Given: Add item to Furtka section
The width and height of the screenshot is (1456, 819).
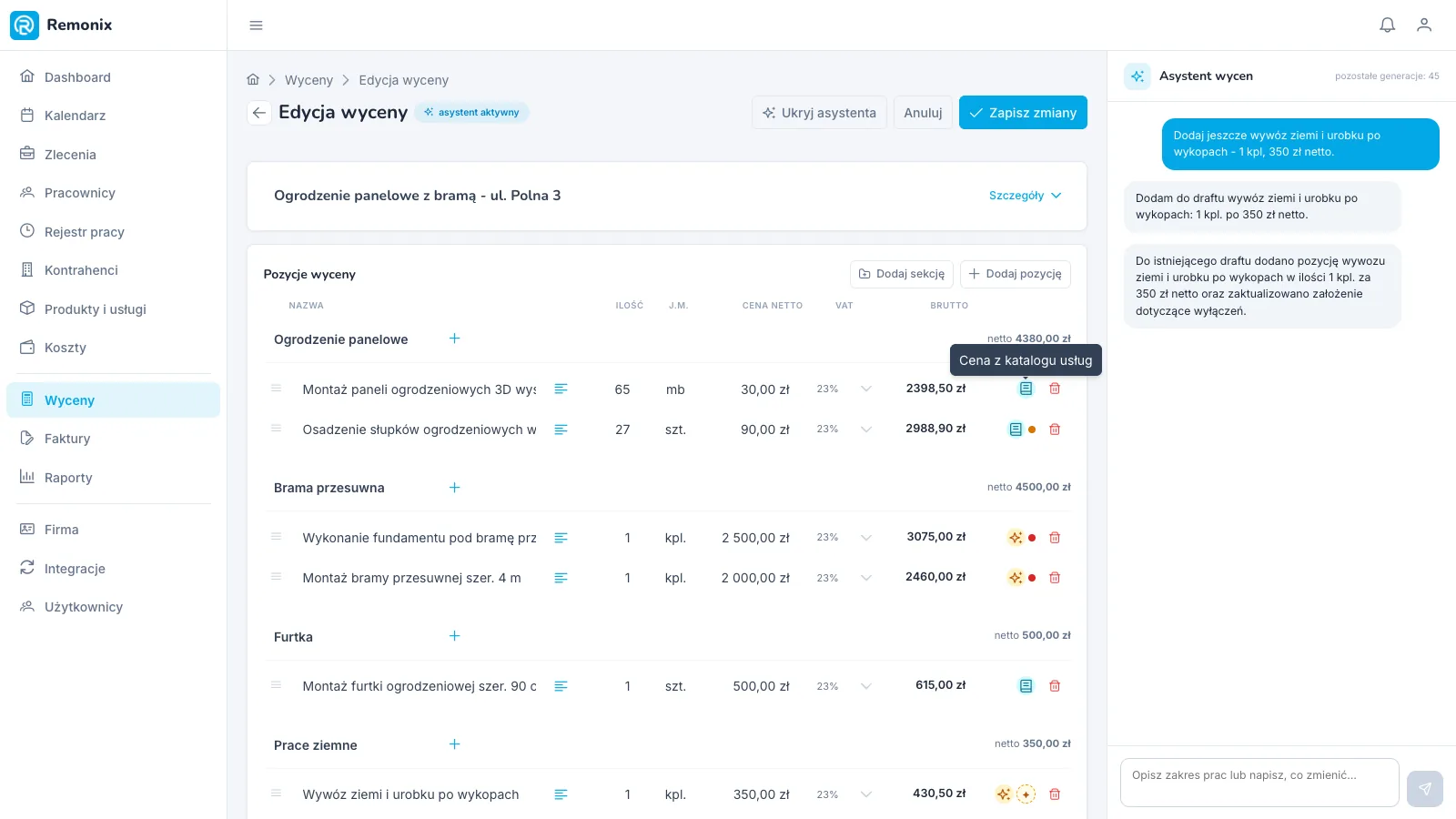Looking at the screenshot, I should click(x=454, y=636).
